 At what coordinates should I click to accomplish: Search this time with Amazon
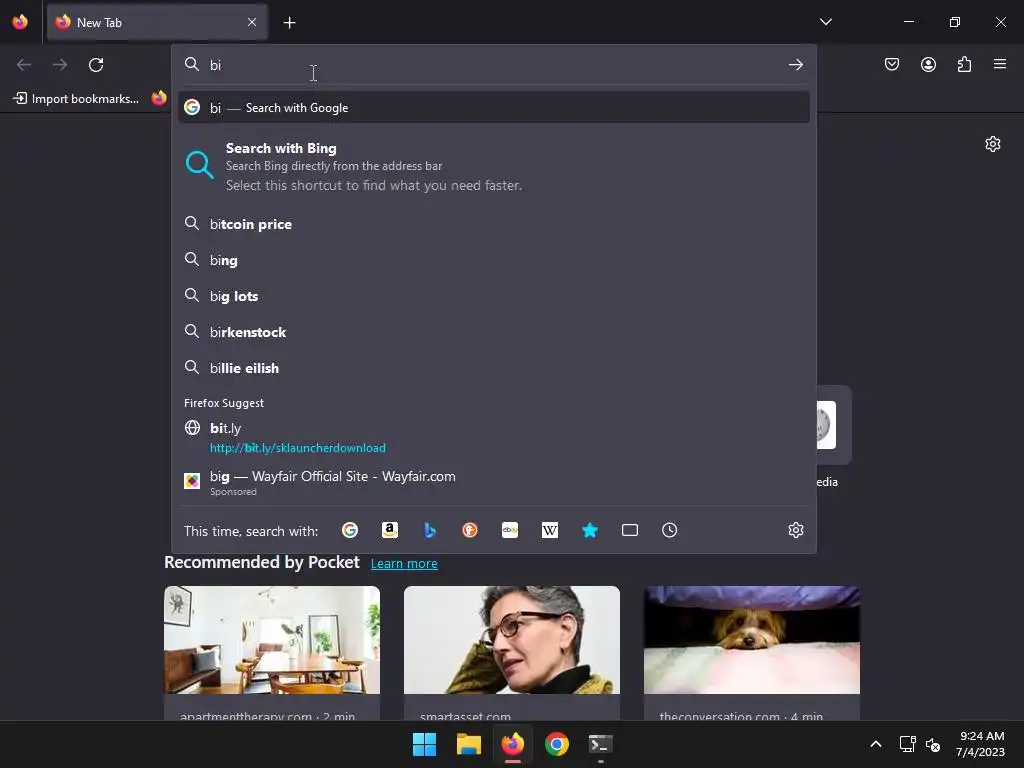390,530
